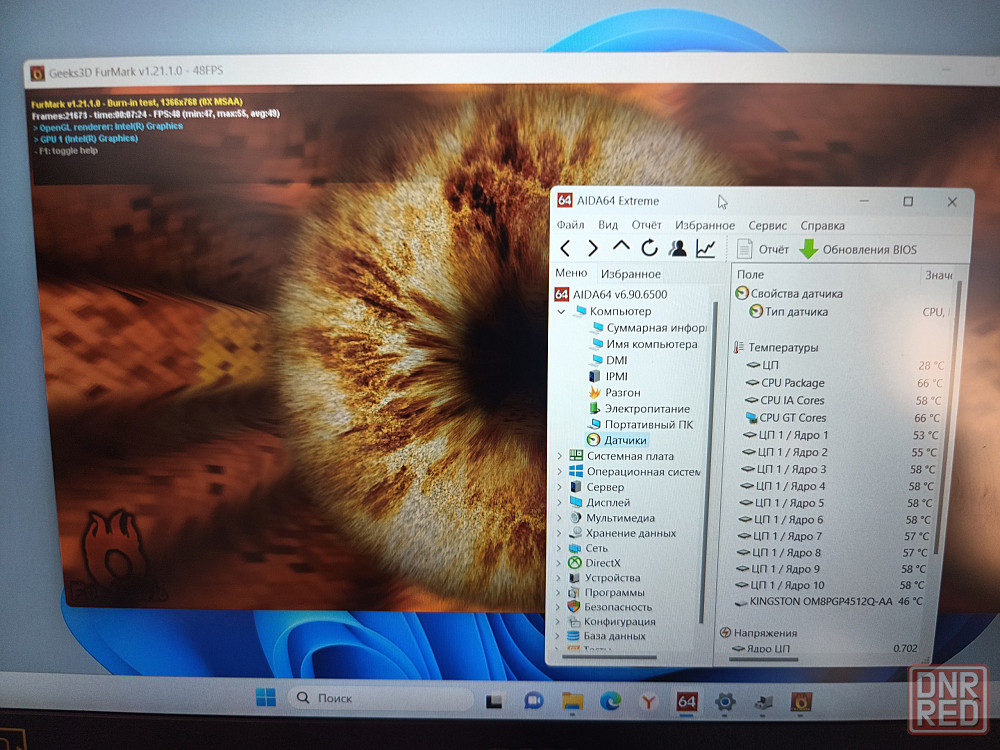Click the Back arrow in AIDA64 toolbar
This screenshot has width=1000, height=750.
(x=565, y=248)
